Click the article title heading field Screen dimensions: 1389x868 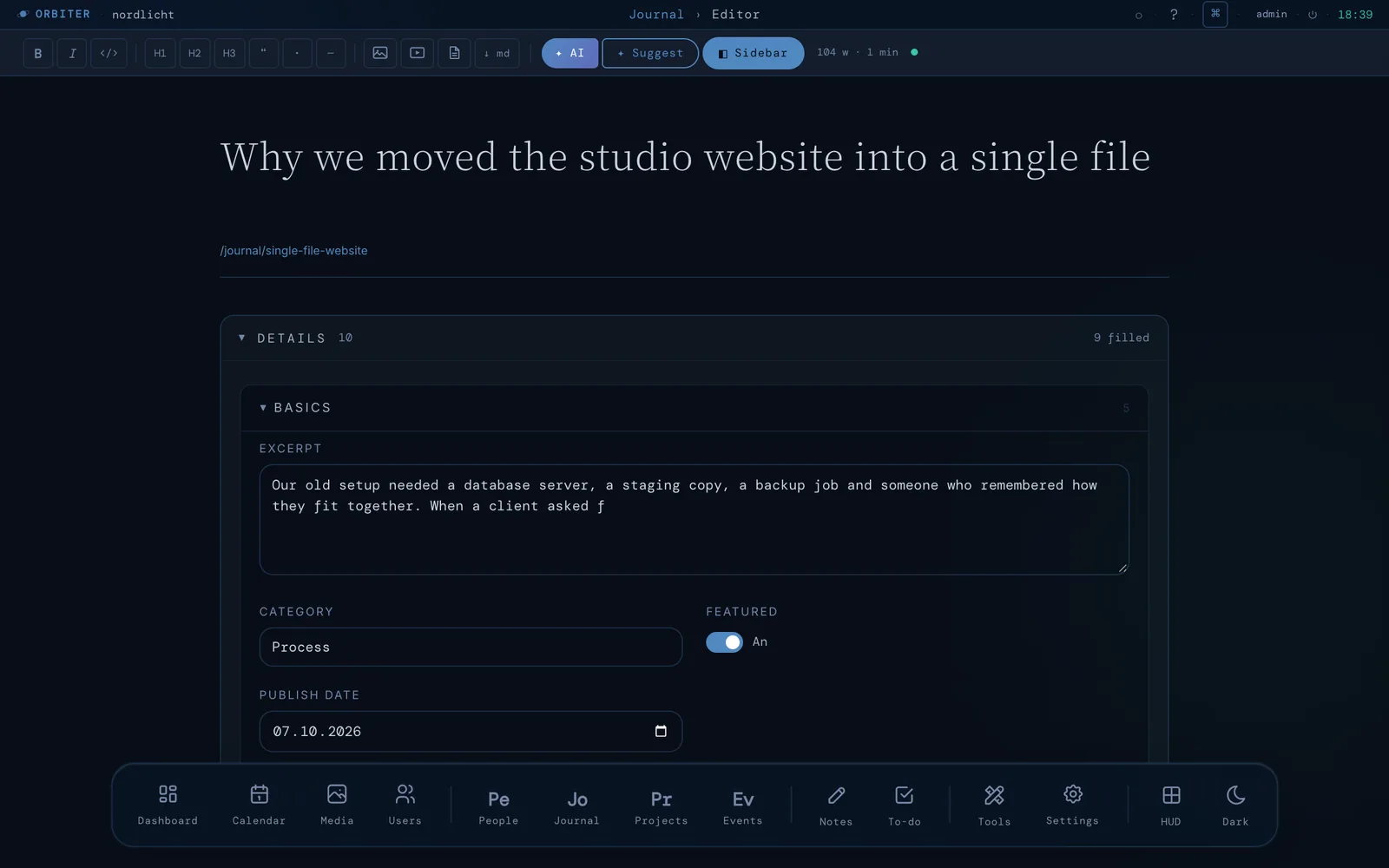(x=694, y=157)
